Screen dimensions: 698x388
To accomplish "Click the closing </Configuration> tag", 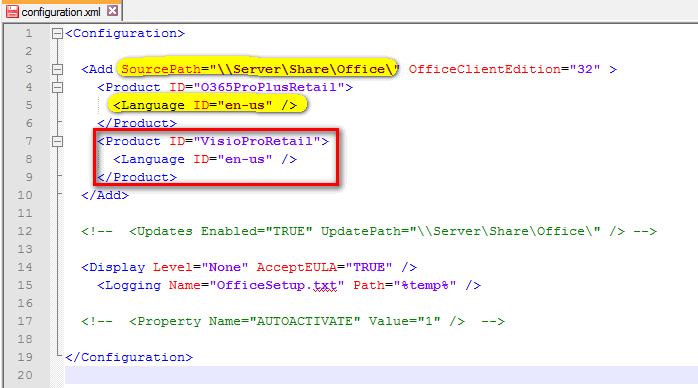I will pyautogui.click(x=129, y=357).
